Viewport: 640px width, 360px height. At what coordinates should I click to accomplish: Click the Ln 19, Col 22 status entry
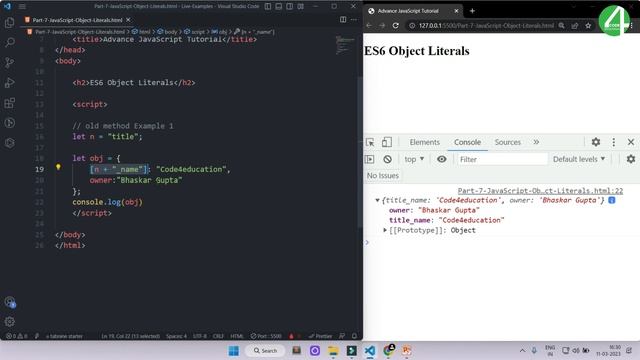131,336
